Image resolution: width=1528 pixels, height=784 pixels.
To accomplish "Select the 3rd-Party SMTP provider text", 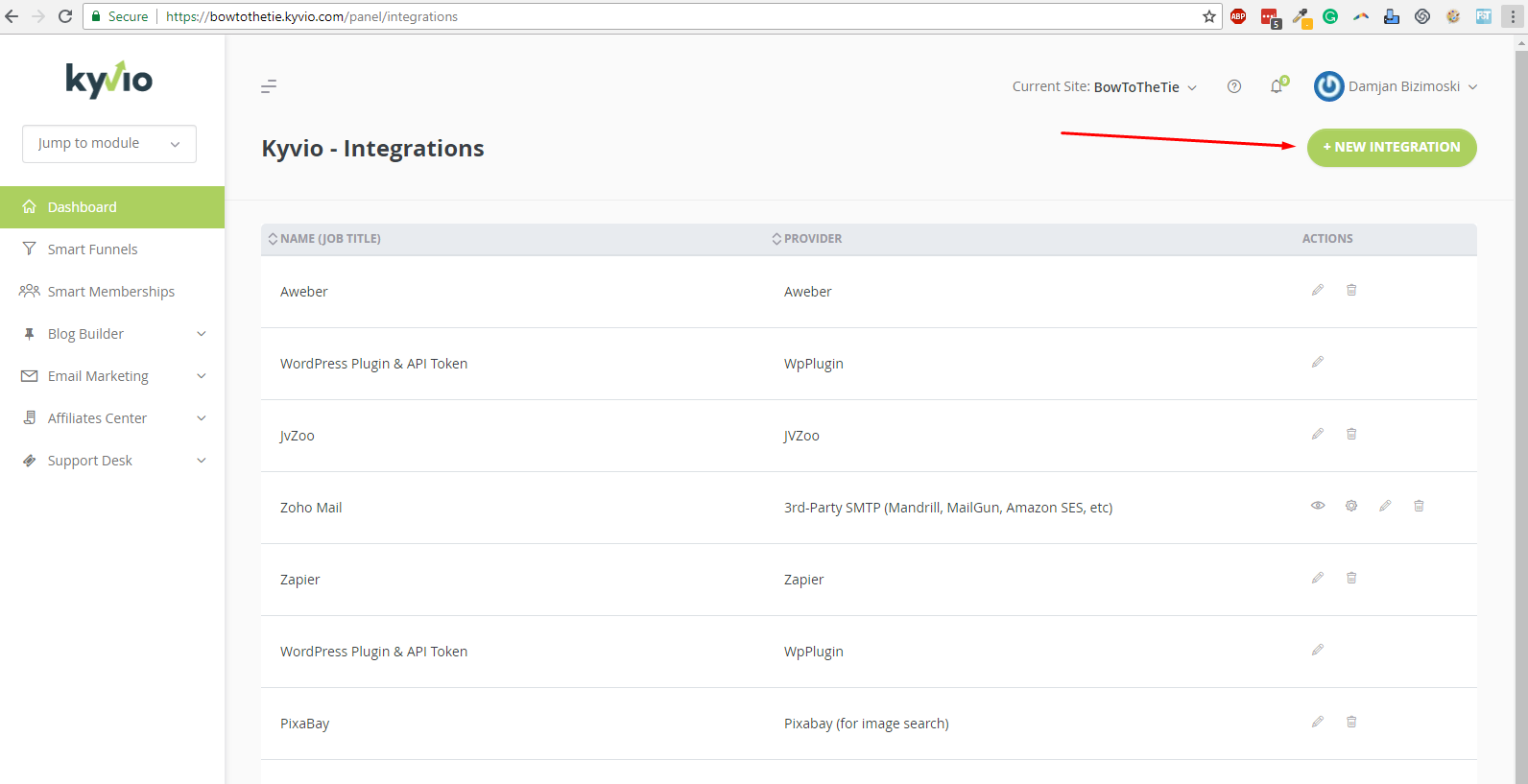I will [x=948, y=508].
